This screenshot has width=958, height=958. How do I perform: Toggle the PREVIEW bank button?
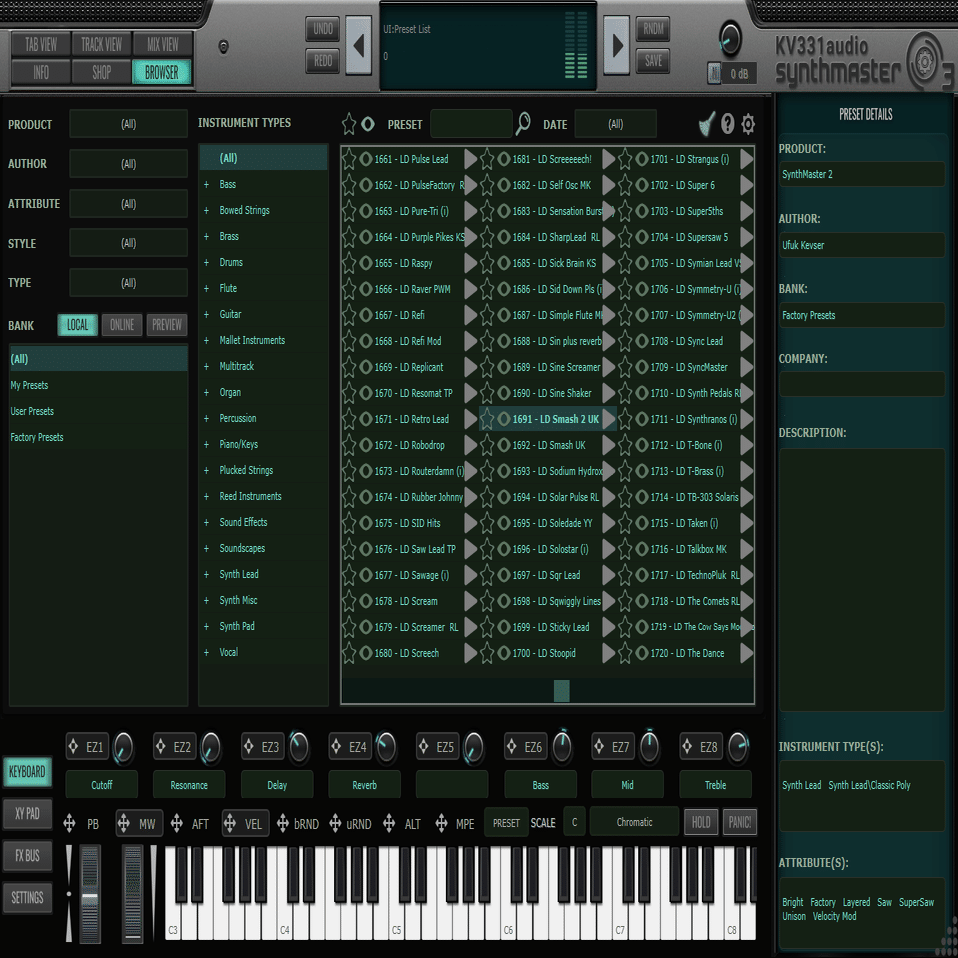click(x=167, y=325)
